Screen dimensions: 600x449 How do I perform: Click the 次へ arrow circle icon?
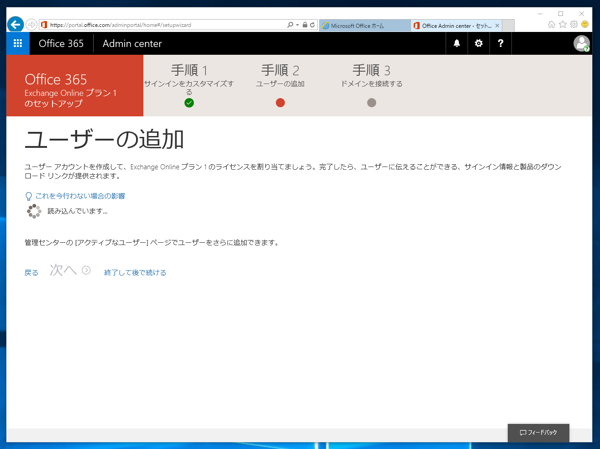coord(86,271)
